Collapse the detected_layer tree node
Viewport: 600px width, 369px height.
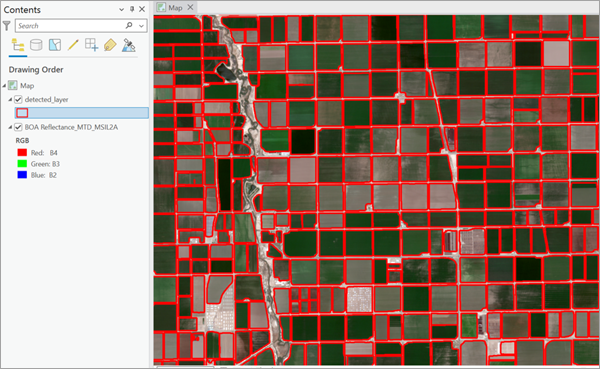(10, 100)
